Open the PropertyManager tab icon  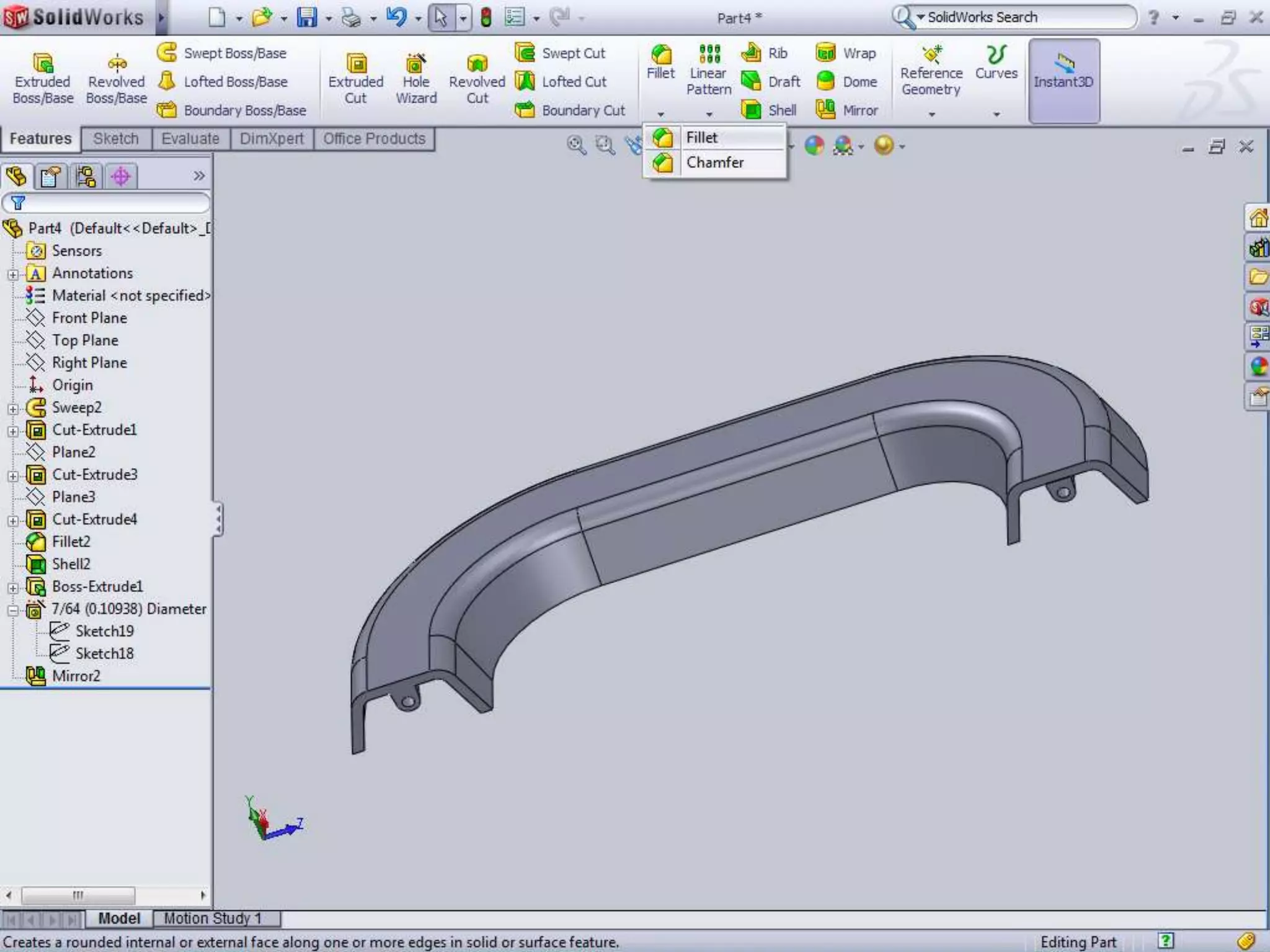click(x=50, y=177)
